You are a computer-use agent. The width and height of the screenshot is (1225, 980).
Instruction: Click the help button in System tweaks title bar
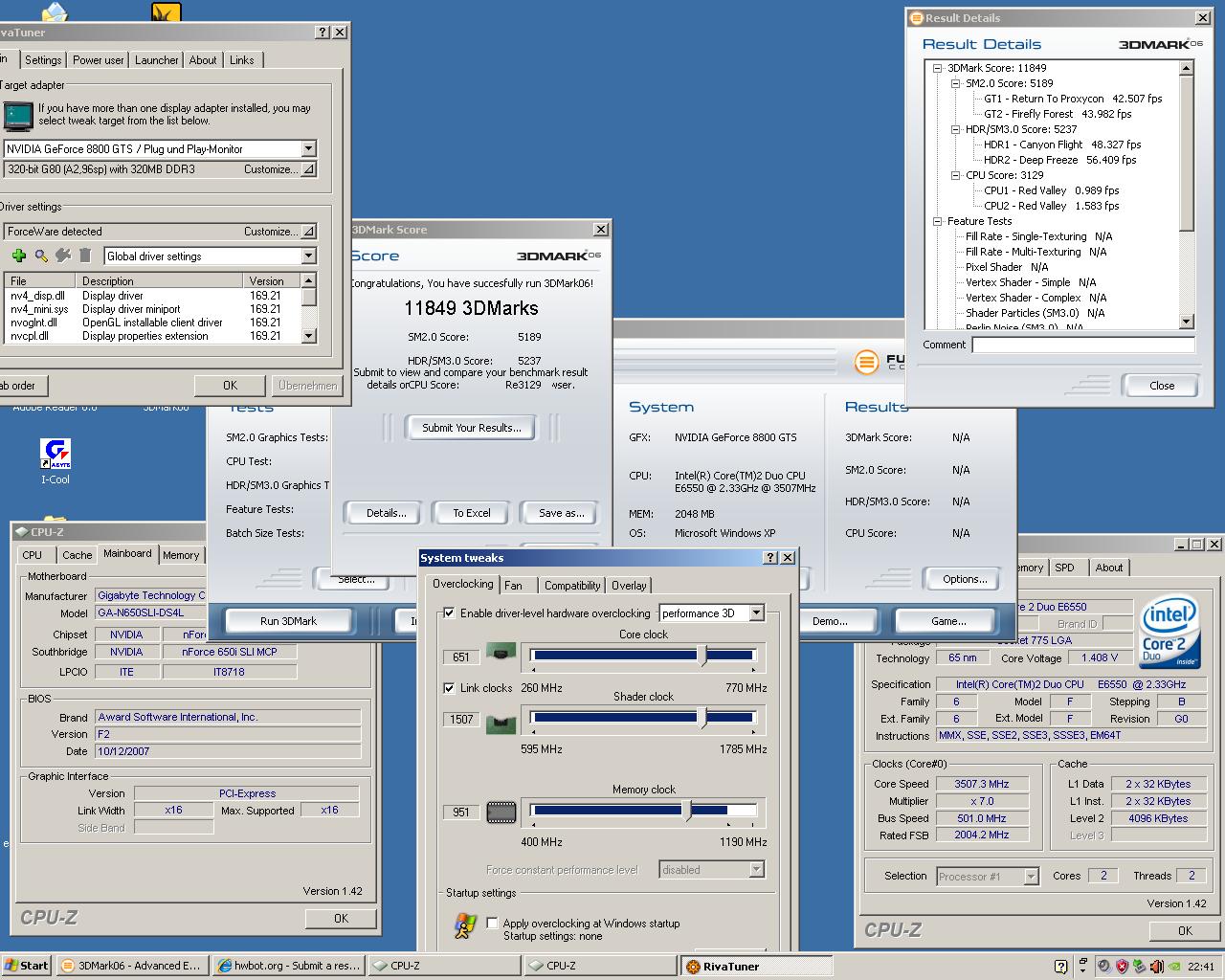tap(770, 558)
